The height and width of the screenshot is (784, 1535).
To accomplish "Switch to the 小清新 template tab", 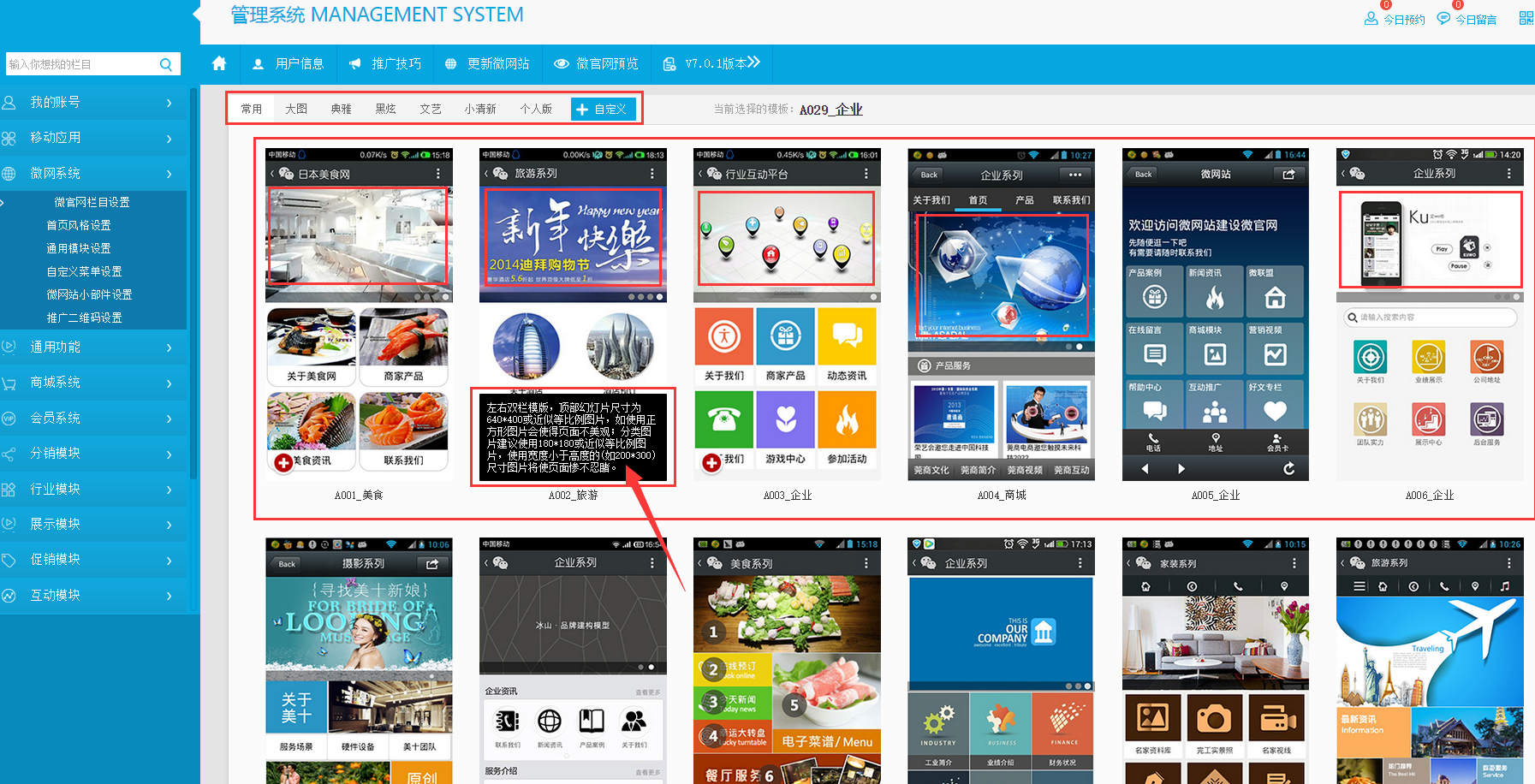I will [x=480, y=109].
